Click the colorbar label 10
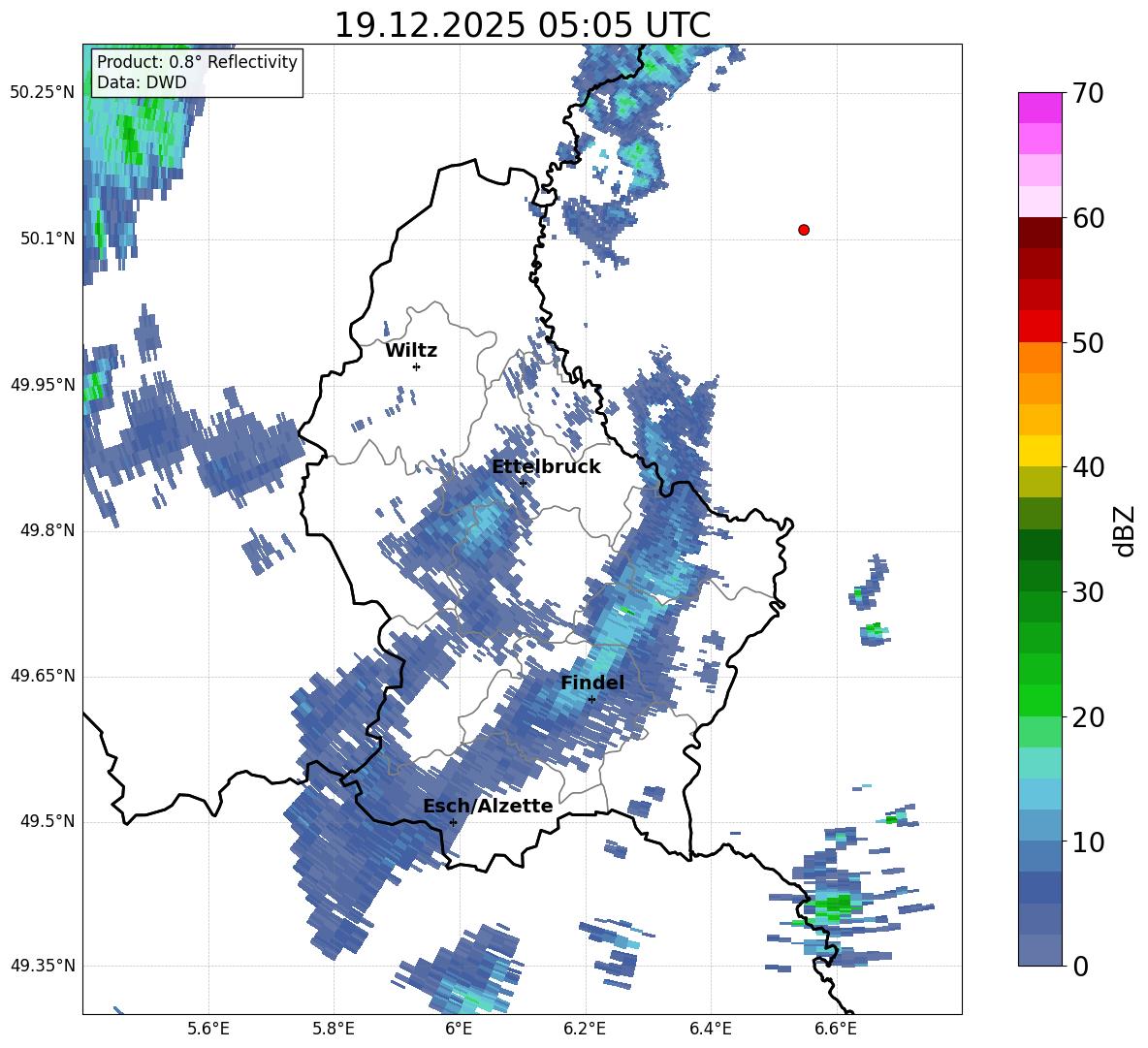This screenshot has width=1148, height=1048. click(x=1088, y=842)
